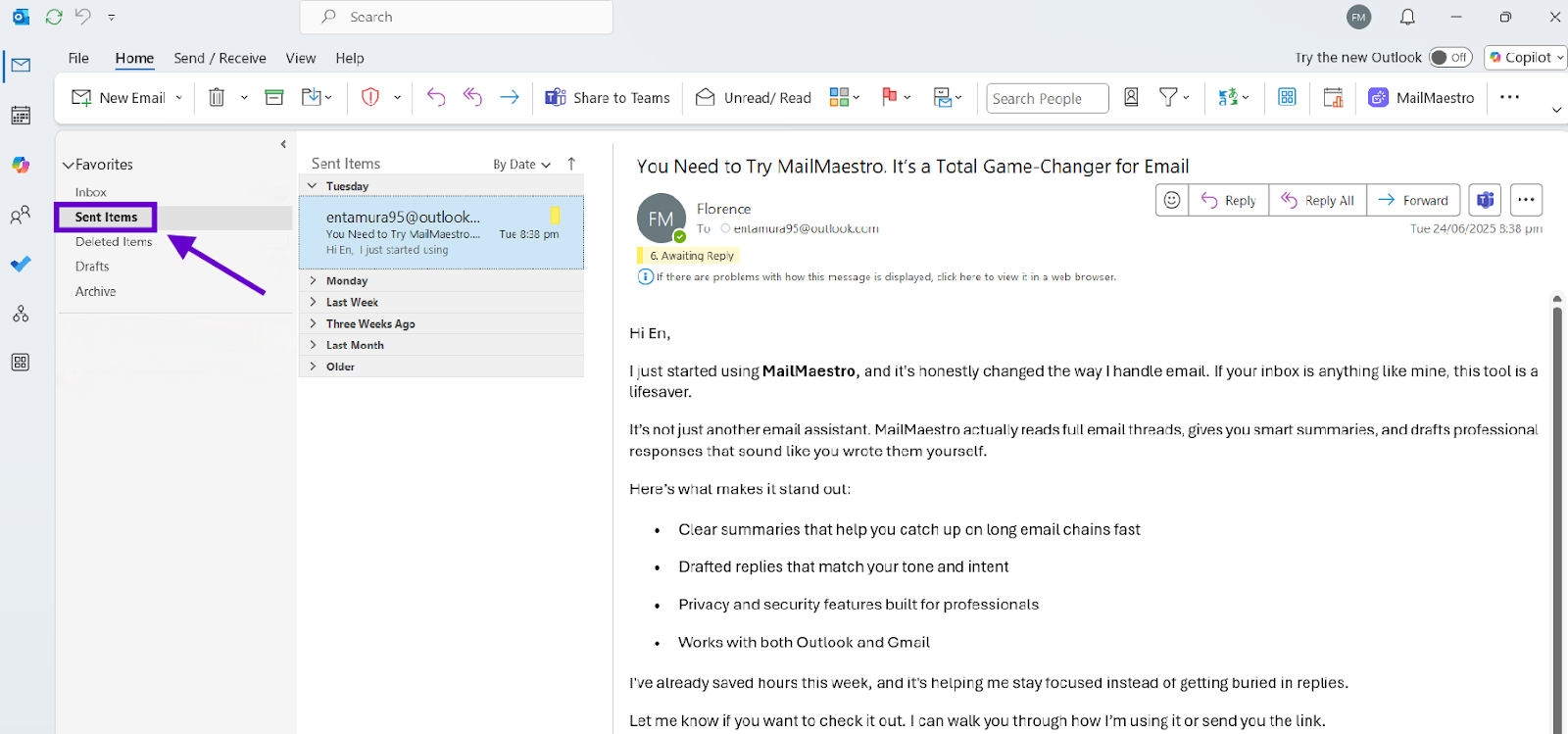1568x734 pixels.
Task: Collapse the Favorites folder group
Action: click(x=69, y=165)
